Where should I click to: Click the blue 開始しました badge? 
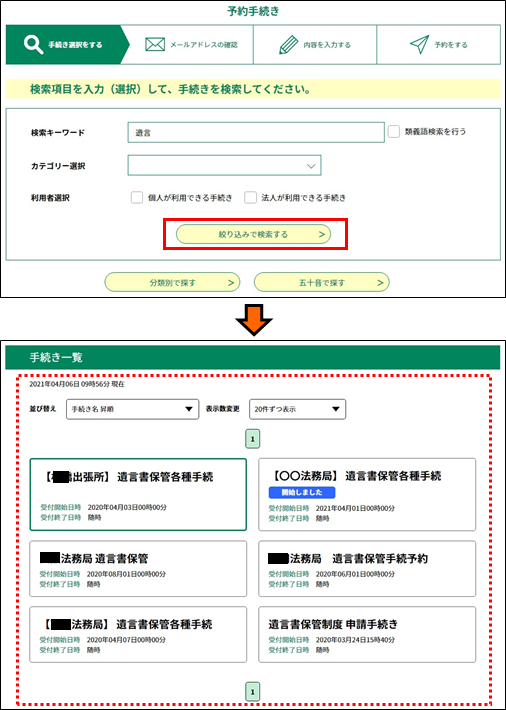302,493
